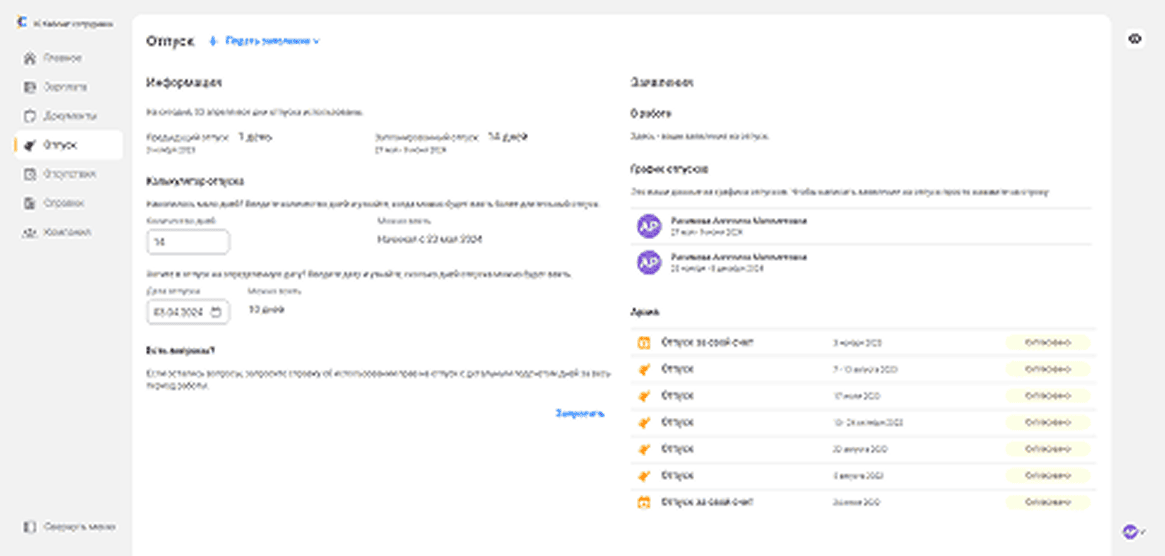Focus the Количество дней input field
Screen dimensions: 1165x556
(188, 242)
